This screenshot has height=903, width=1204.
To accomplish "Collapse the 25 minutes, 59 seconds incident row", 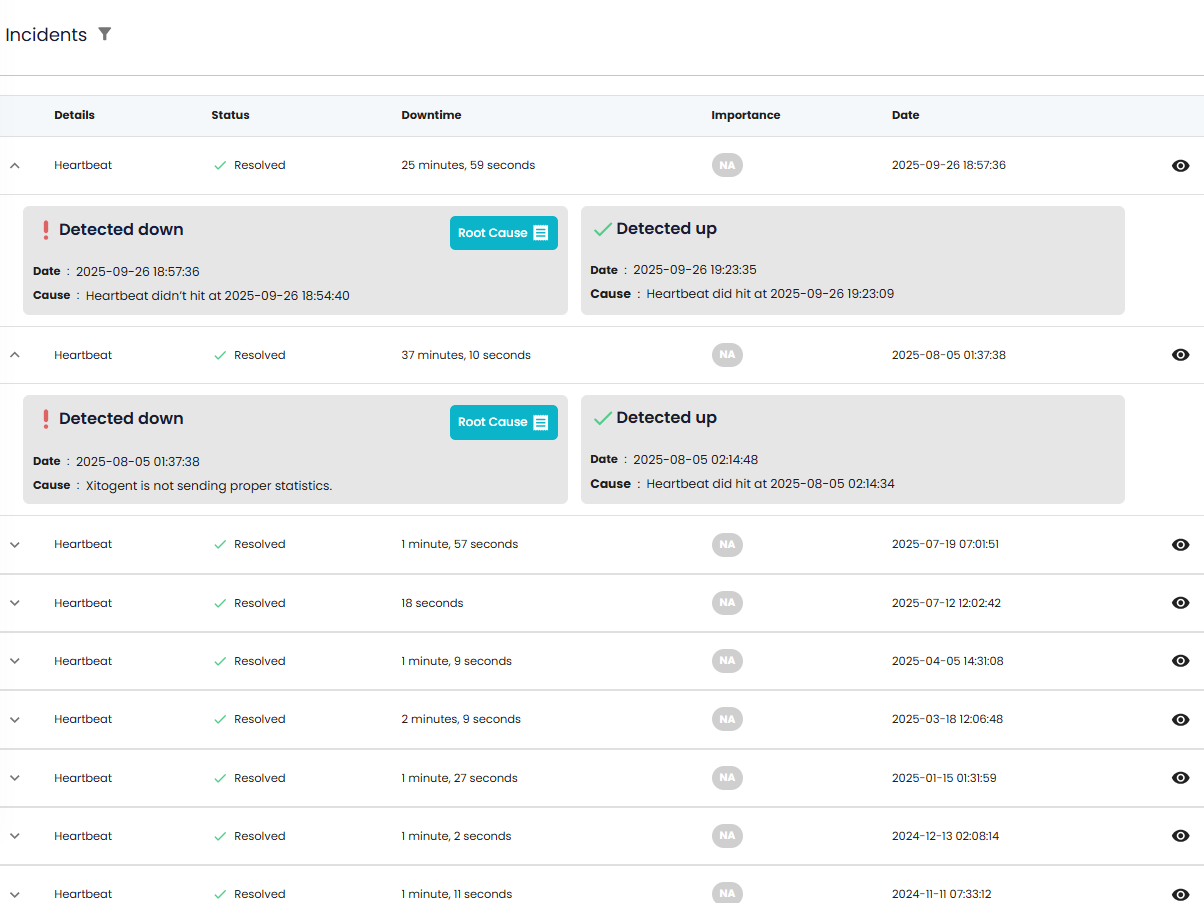I will tap(14, 166).
